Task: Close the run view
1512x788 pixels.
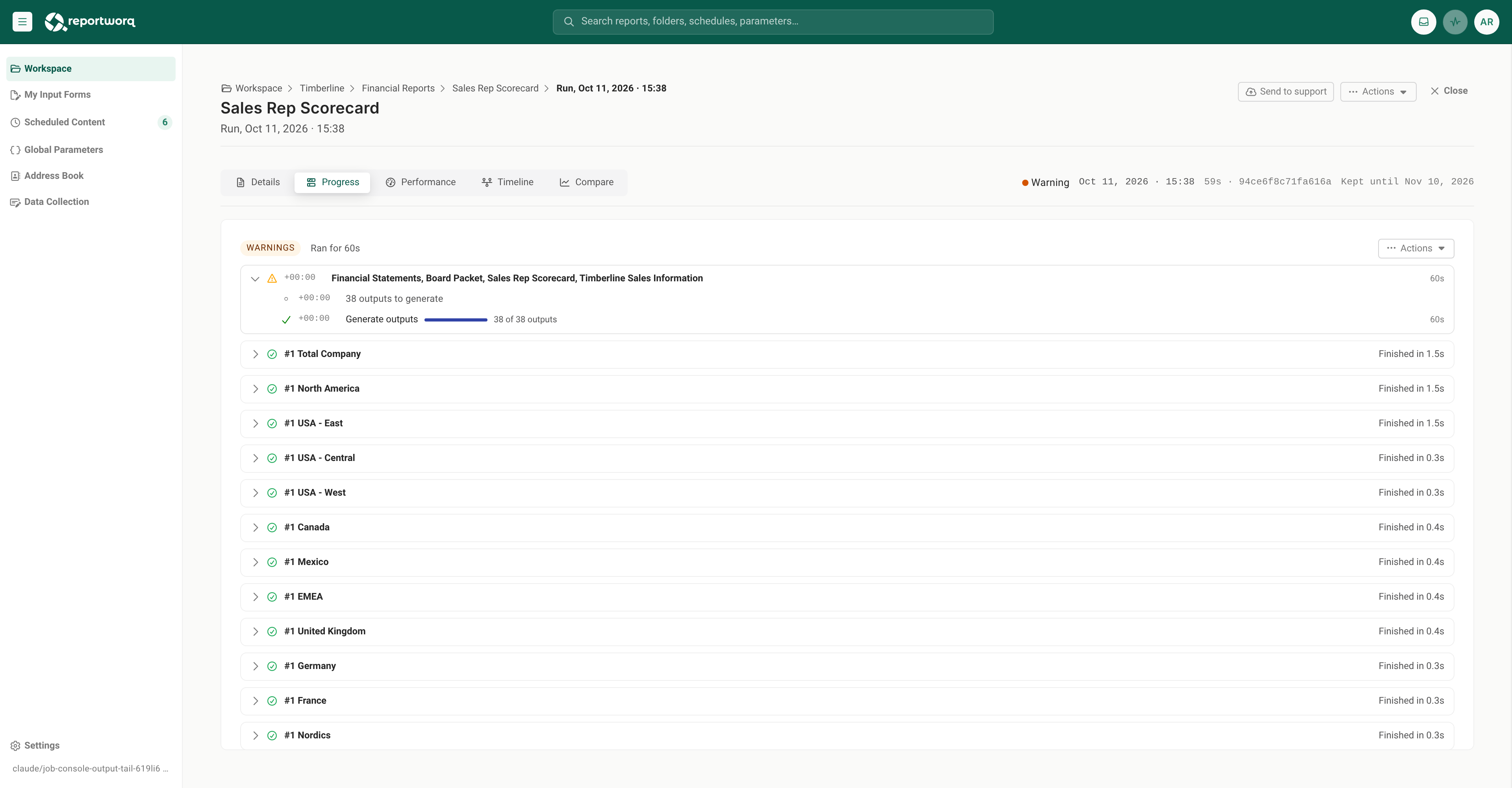Action: (1449, 91)
